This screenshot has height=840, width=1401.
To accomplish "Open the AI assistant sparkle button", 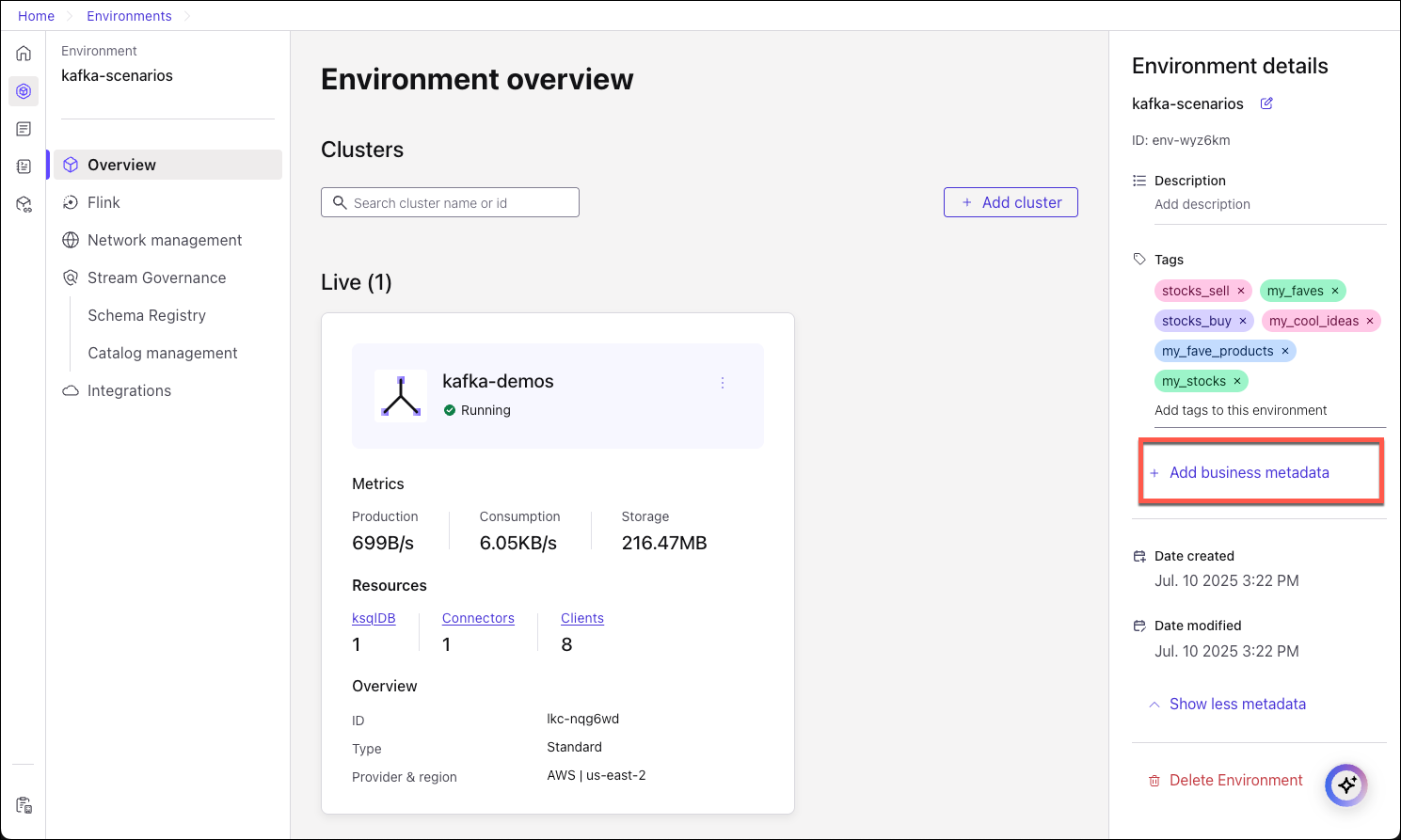I will [1345, 785].
